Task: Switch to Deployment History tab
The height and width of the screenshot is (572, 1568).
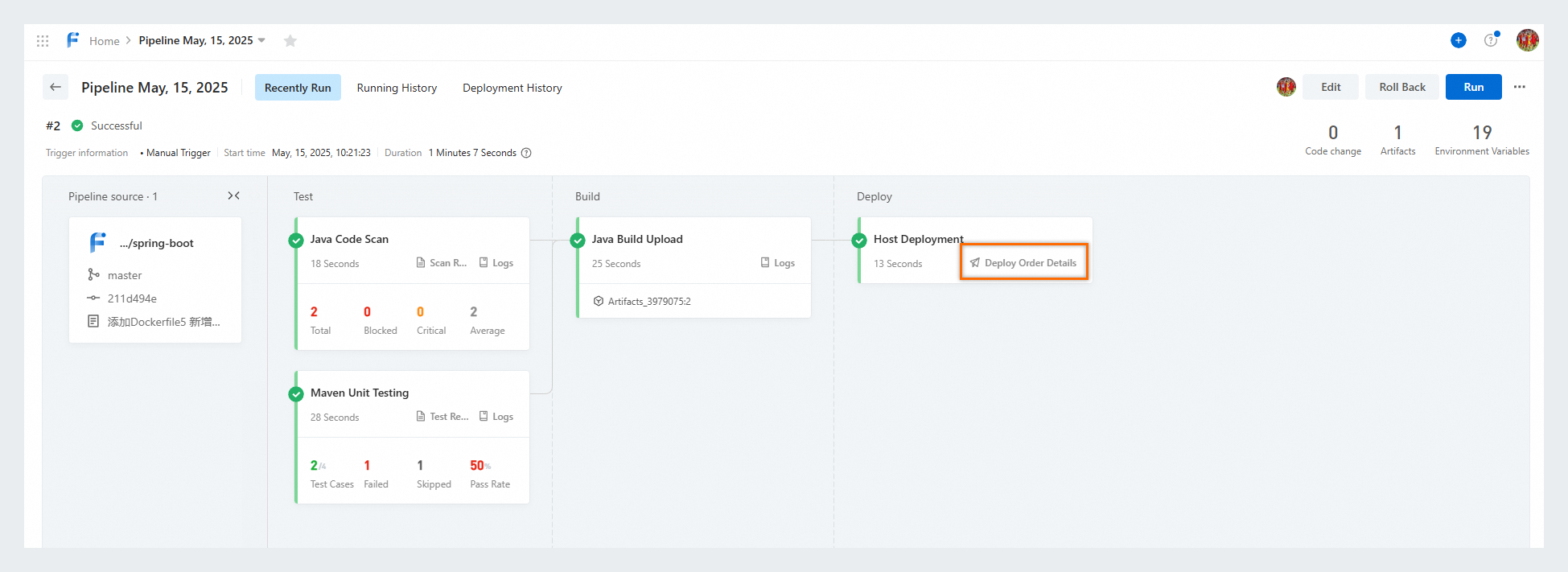Action: coord(512,88)
